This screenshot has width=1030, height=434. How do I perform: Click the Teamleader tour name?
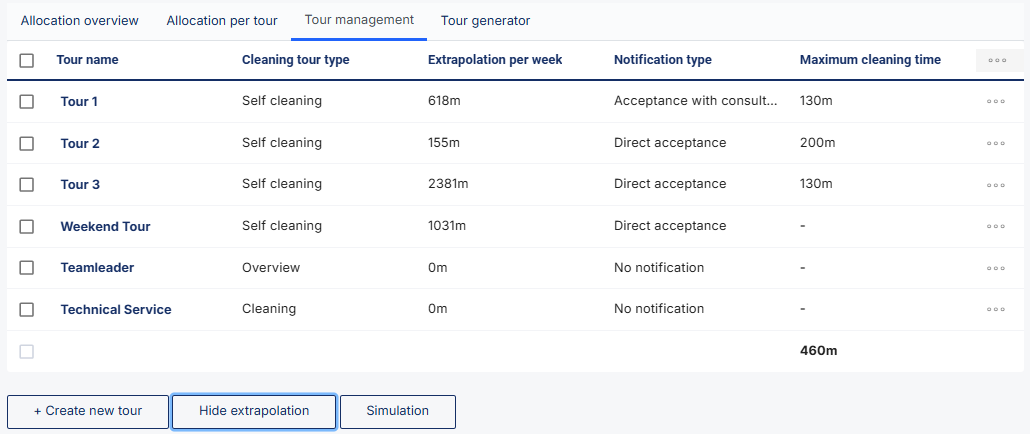pyautogui.click(x=97, y=268)
